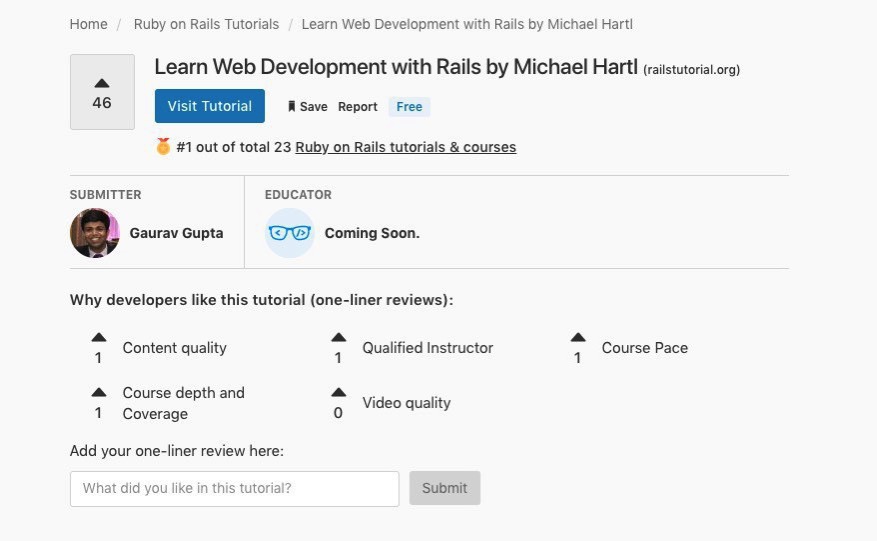Upvote the Course depth and Coverage review

(98, 392)
